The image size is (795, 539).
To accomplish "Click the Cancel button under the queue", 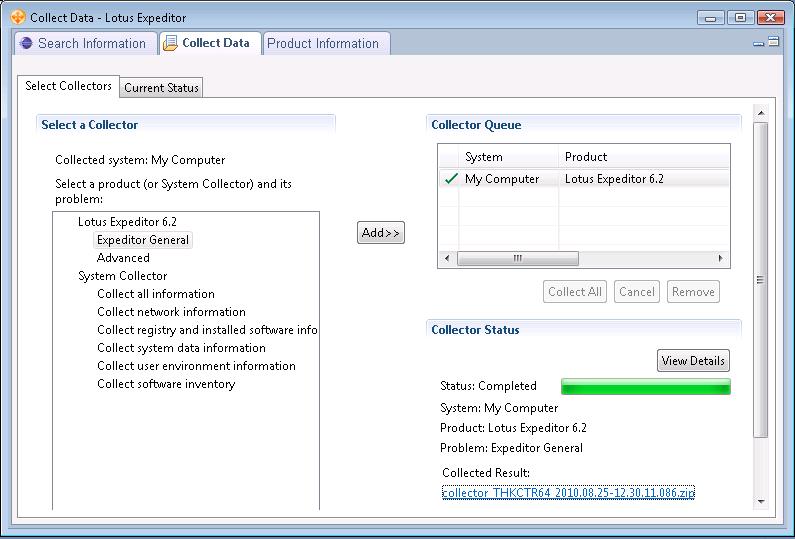I will point(637,292).
